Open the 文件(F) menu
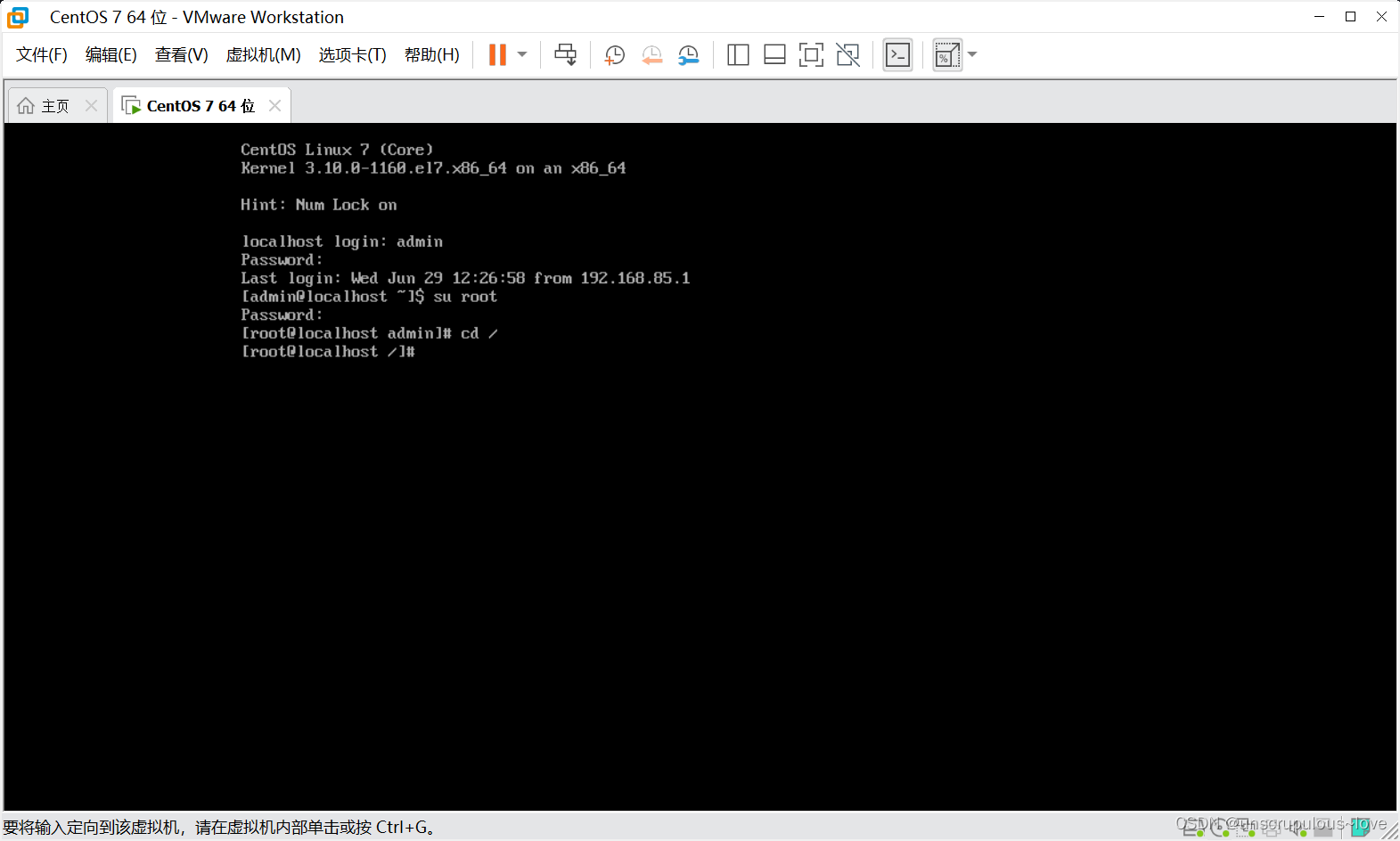The image size is (1400, 841). click(42, 55)
